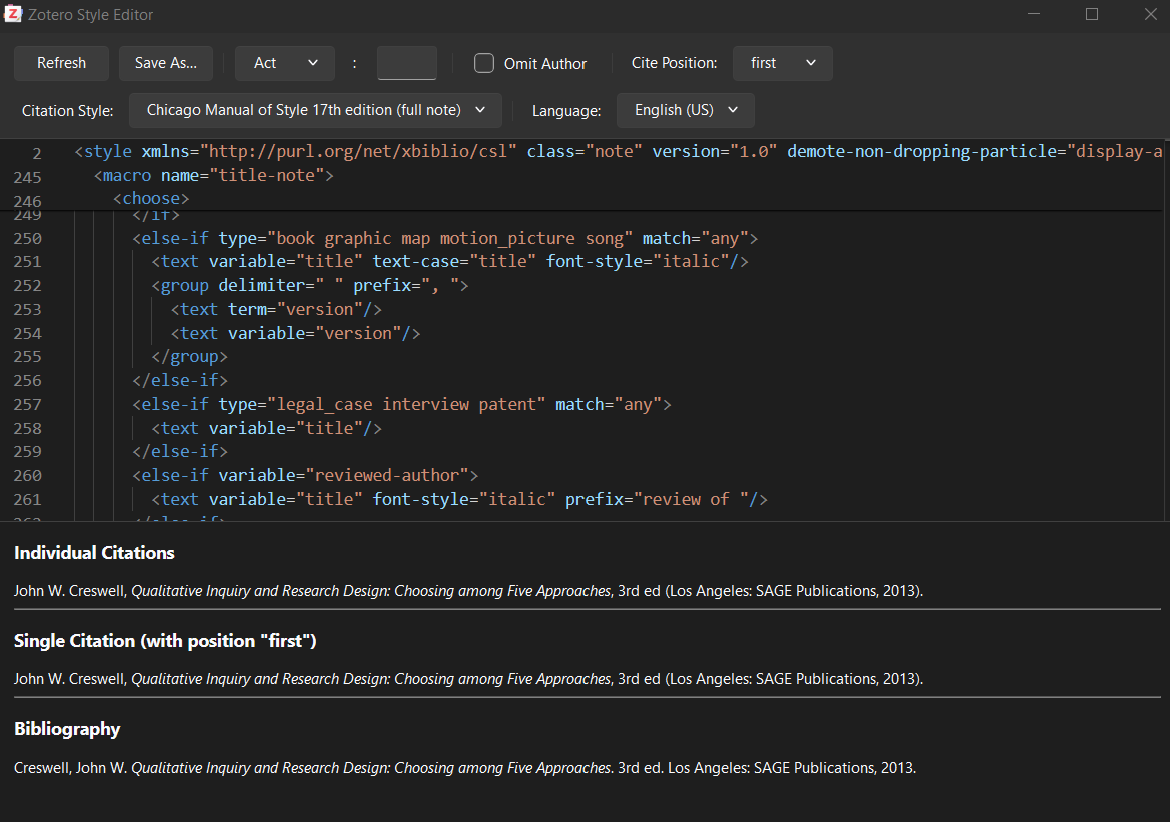This screenshot has width=1170, height=822.
Task: Click sticky macro name title-note line
Action: coord(213,175)
